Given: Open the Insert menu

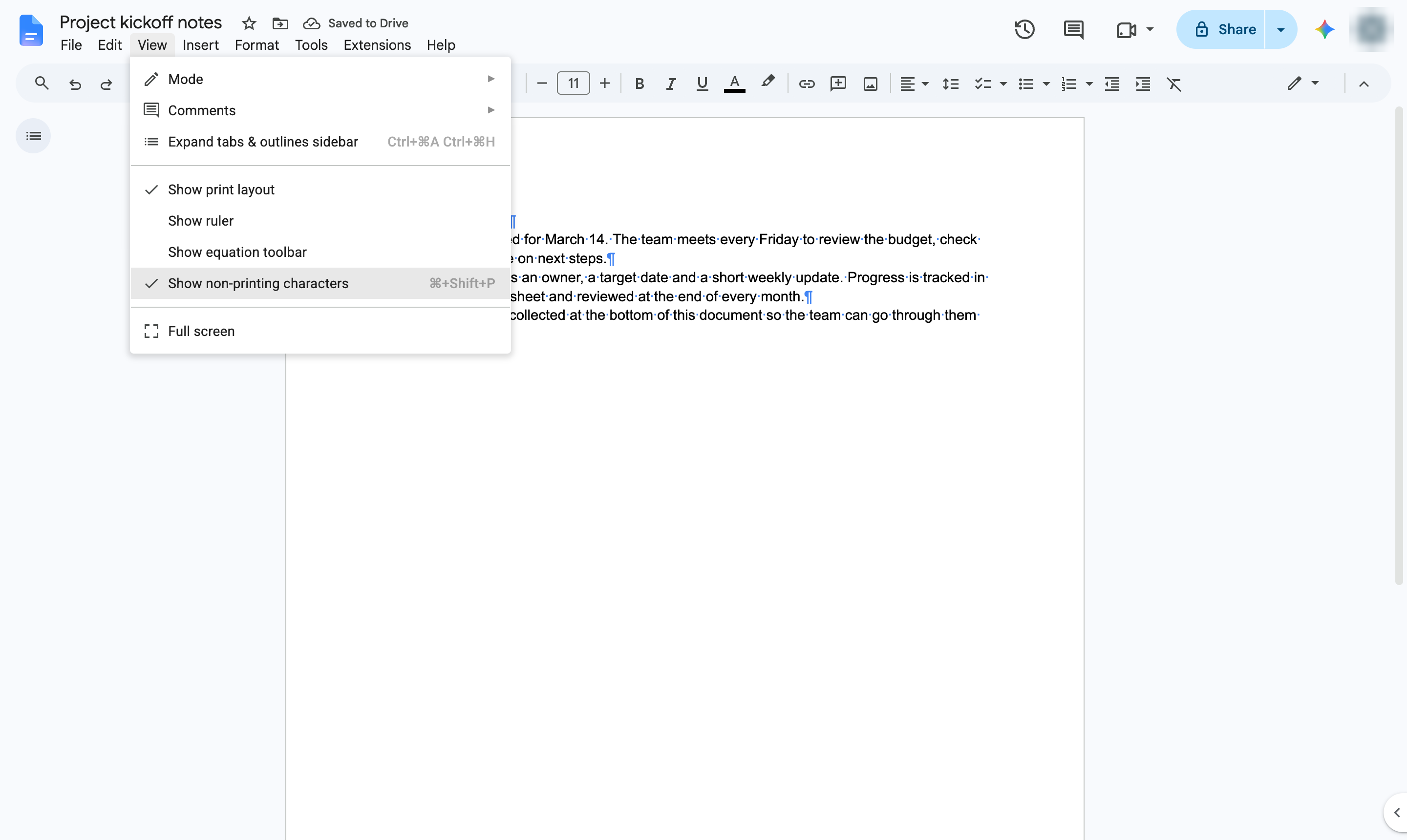Looking at the screenshot, I should coord(200,45).
